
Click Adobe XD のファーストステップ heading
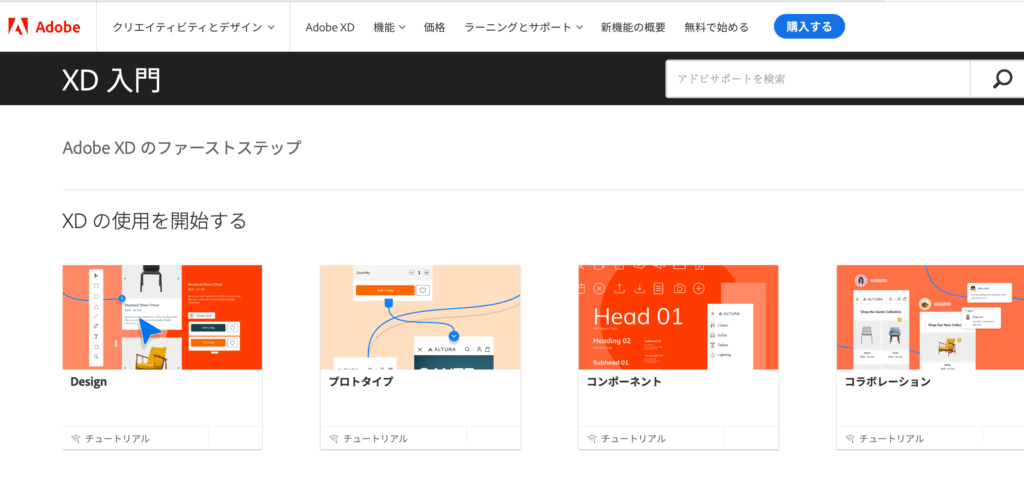tap(182, 148)
